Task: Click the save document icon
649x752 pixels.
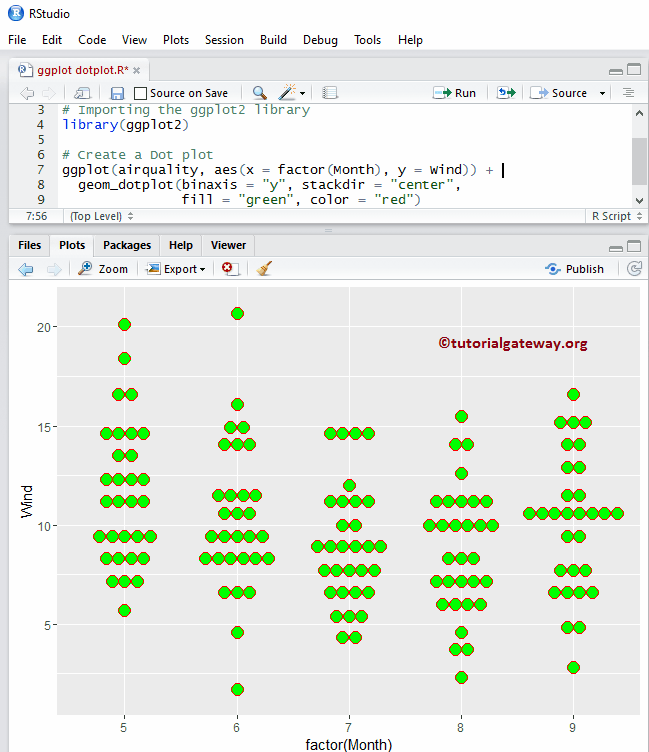Action: (x=117, y=93)
